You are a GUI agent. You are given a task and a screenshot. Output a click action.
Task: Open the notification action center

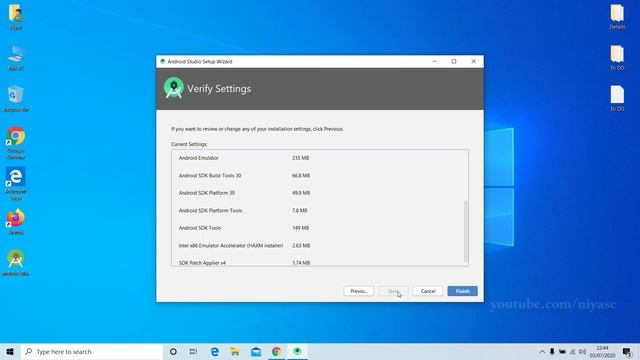pos(627,351)
